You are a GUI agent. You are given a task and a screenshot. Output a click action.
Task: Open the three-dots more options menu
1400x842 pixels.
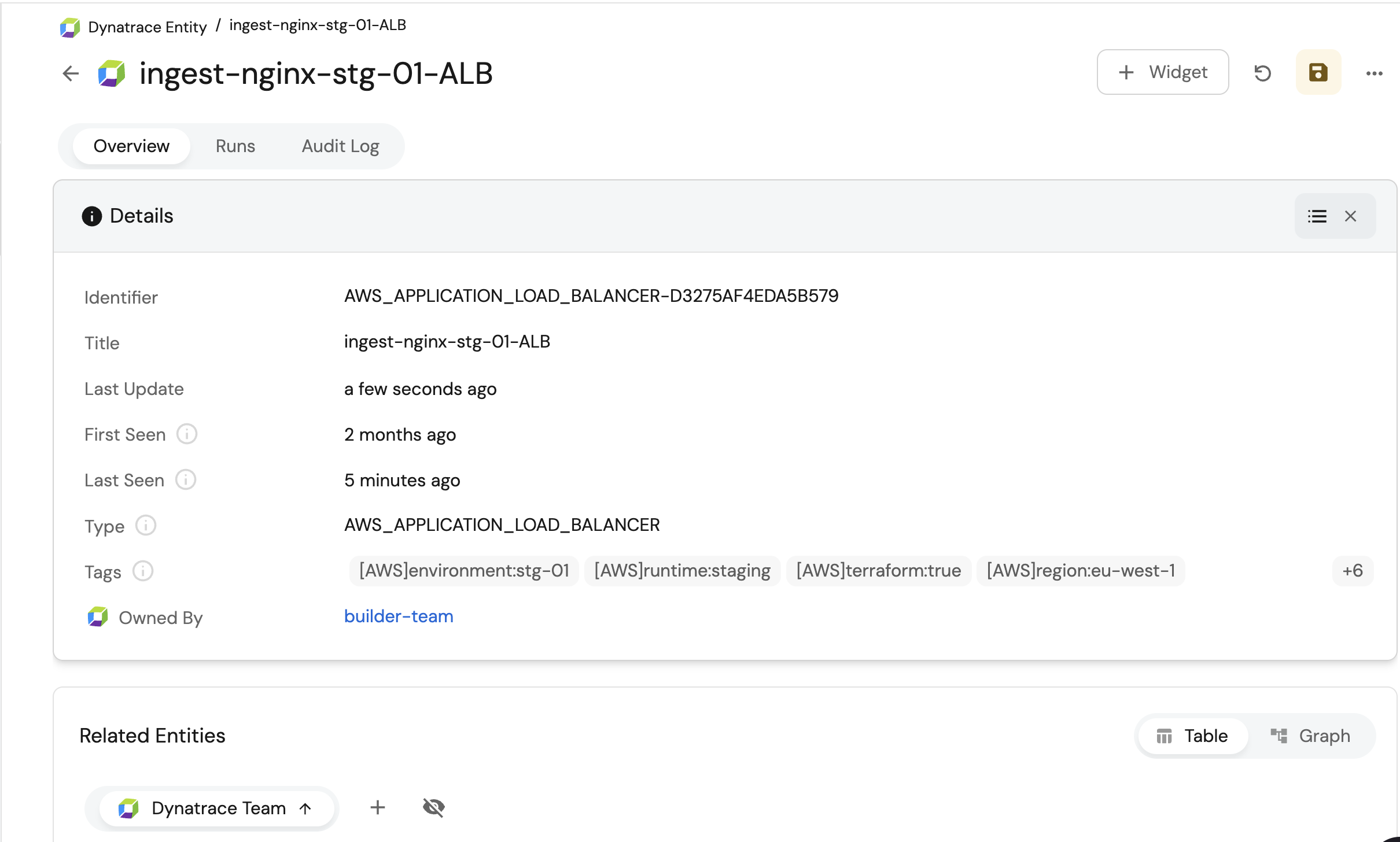click(1374, 73)
